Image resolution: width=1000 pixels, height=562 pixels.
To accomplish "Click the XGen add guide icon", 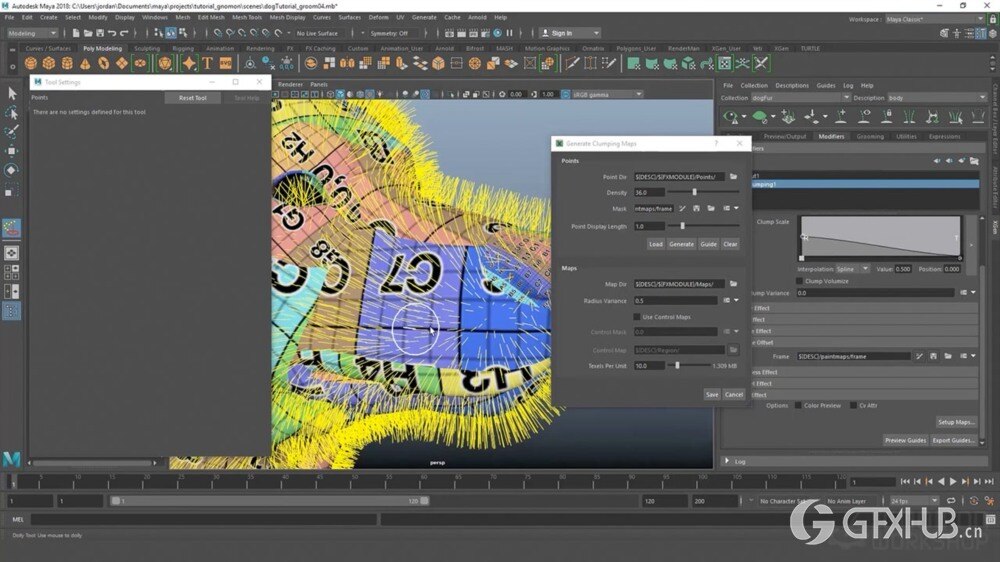I will [x=841, y=116].
